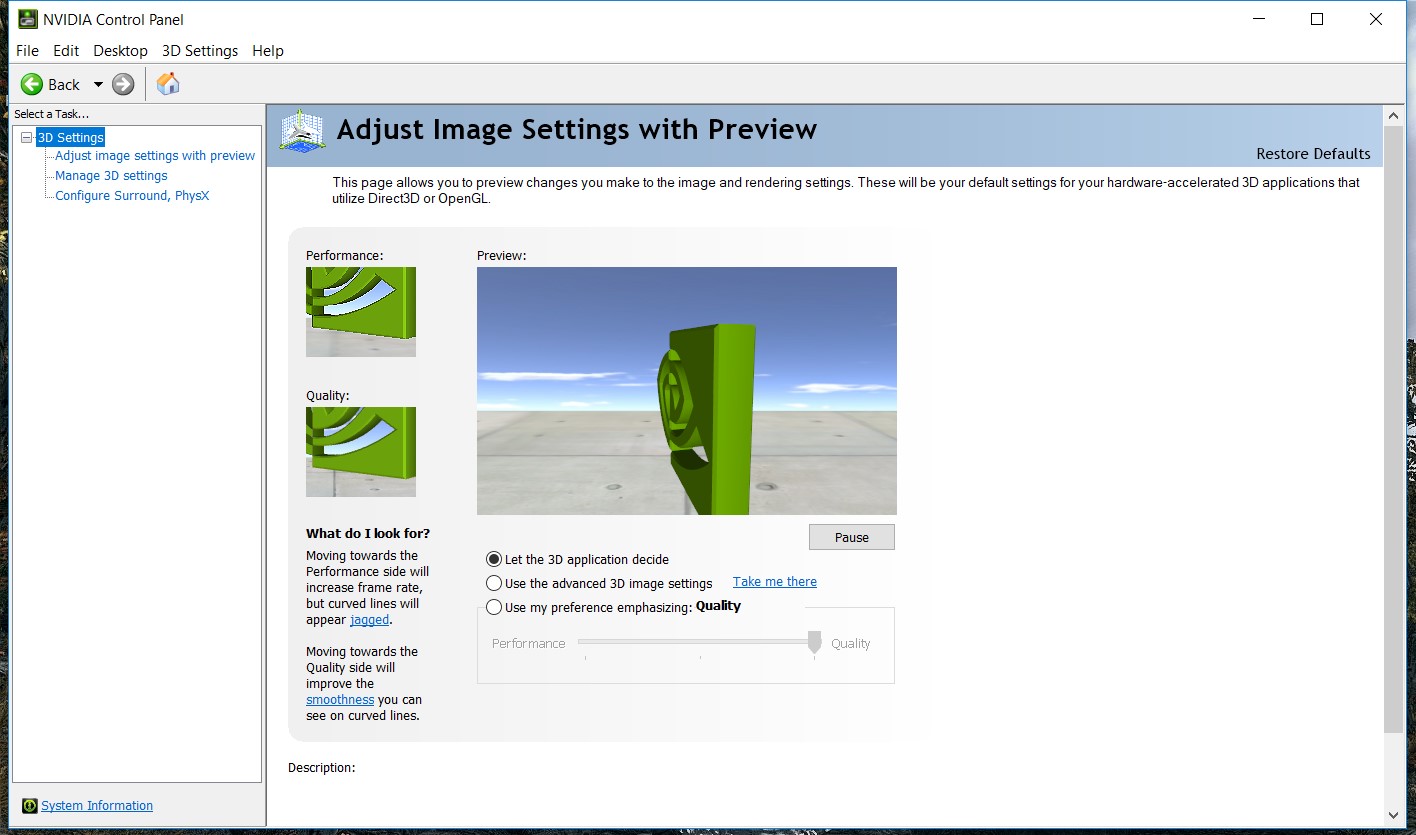Open Adjust image settings with preview
Viewport: 1416px width, 835px height.
pos(155,156)
